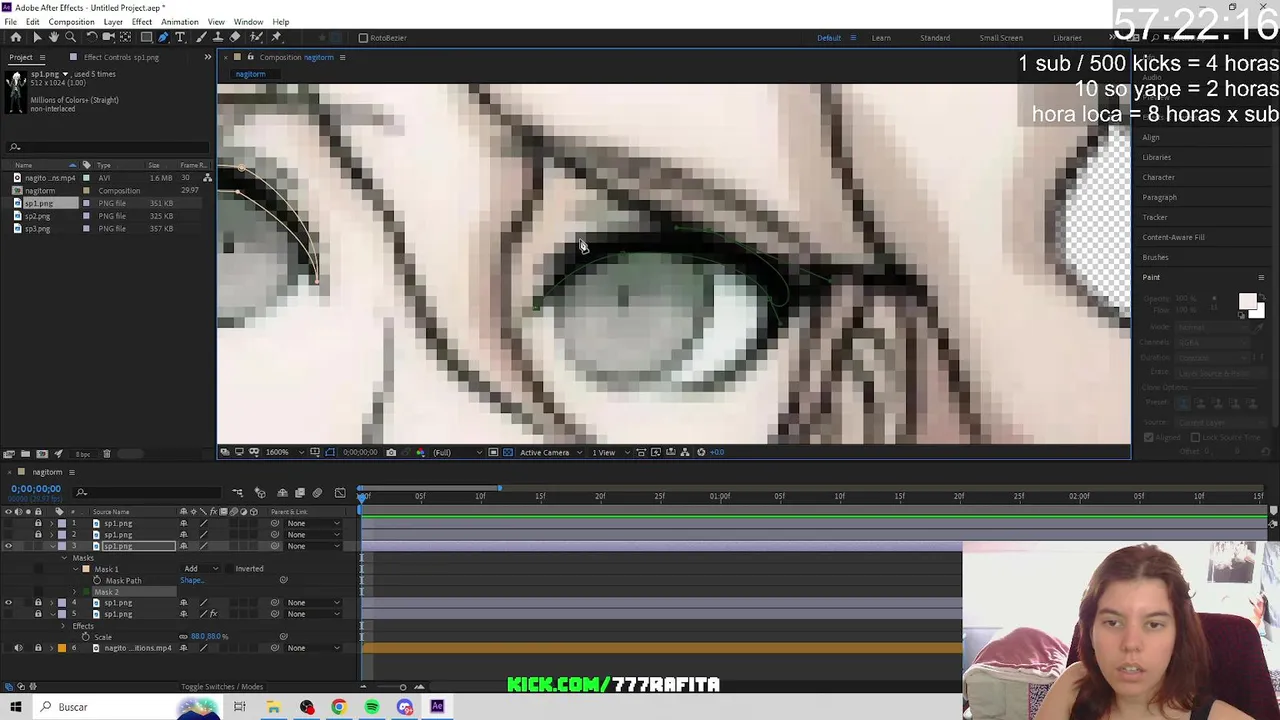This screenshot has width=1280, height=720.
Task: Switch to the Learn workspace
Action: click(x=881, y=38)
